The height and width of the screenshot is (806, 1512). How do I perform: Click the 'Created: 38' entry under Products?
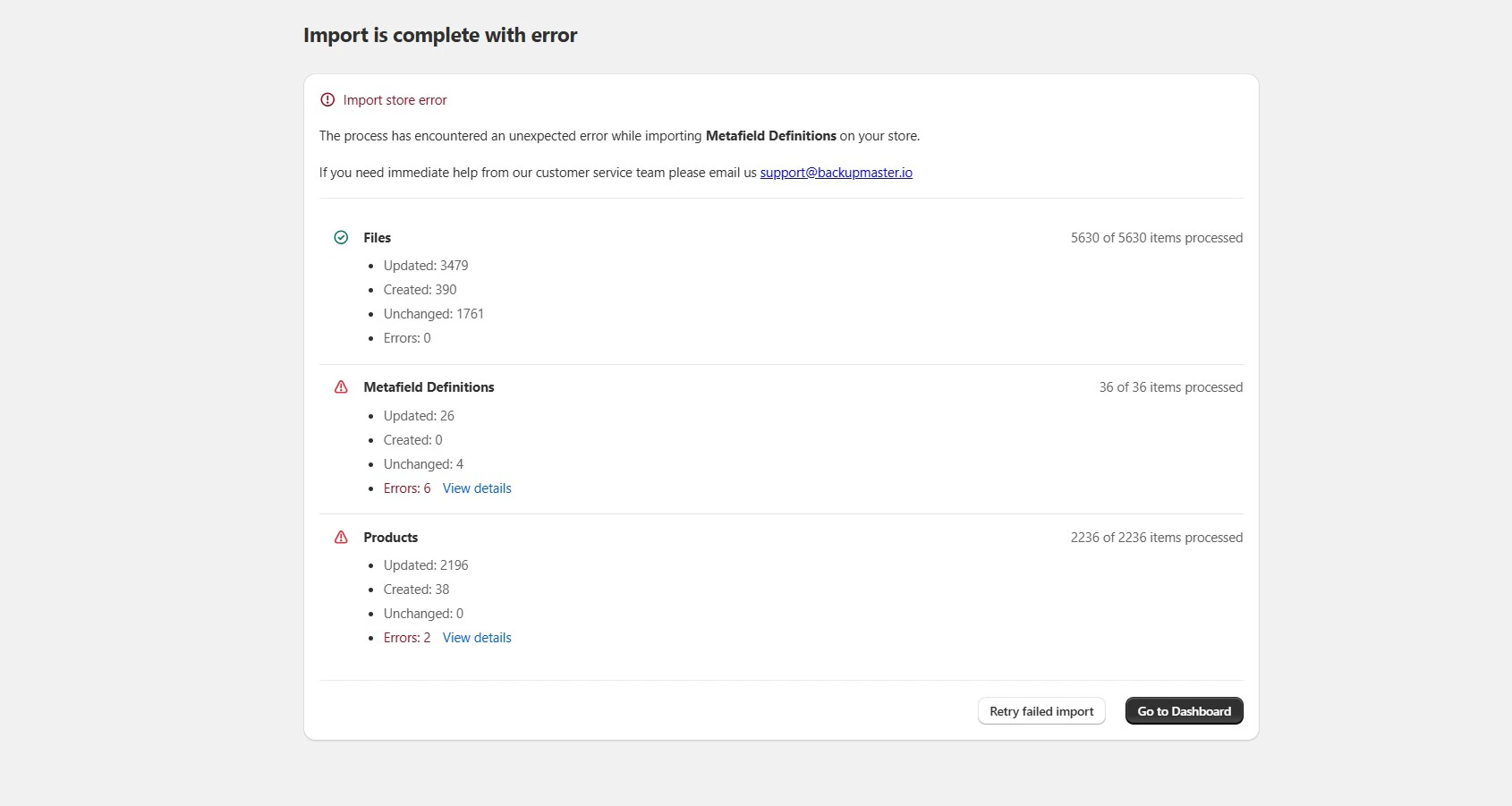[x=416, y=590]
